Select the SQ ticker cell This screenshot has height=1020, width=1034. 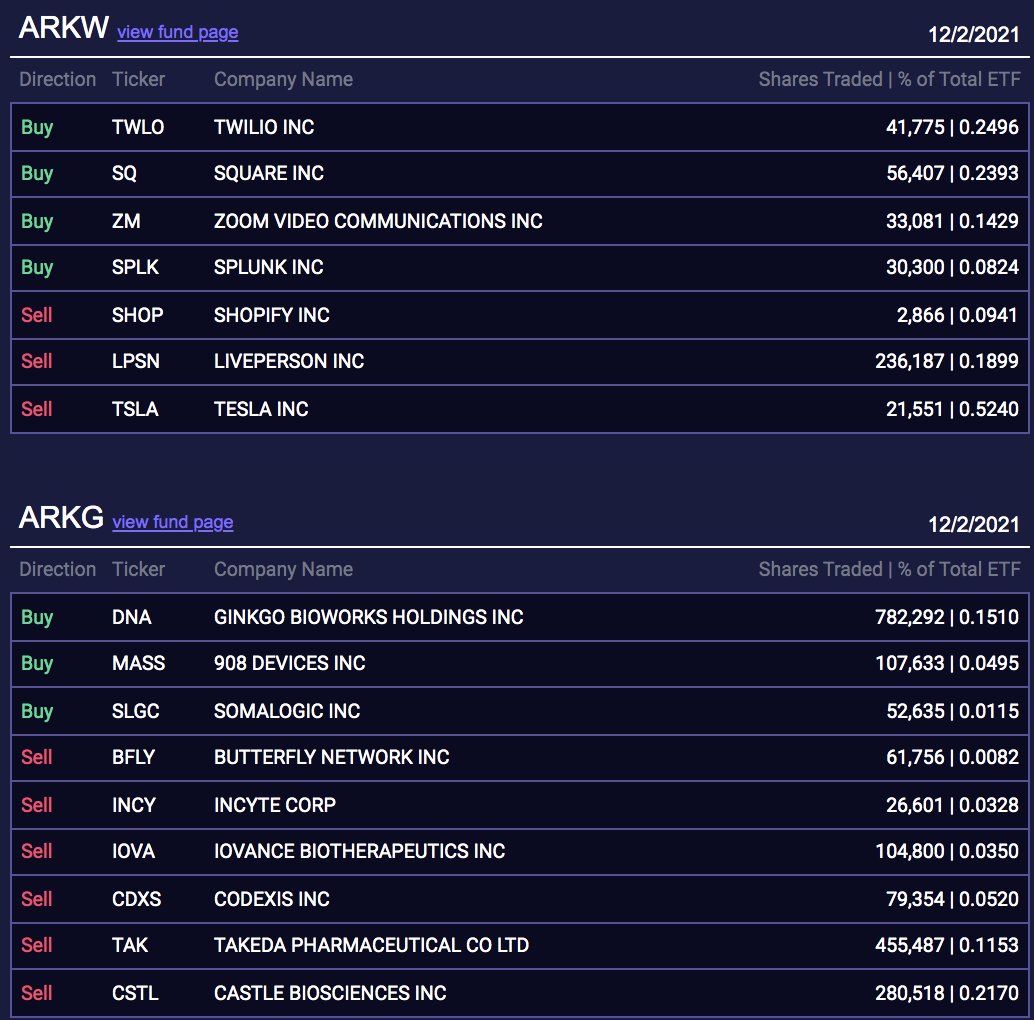pyautogui.click(x=124, y=173)
